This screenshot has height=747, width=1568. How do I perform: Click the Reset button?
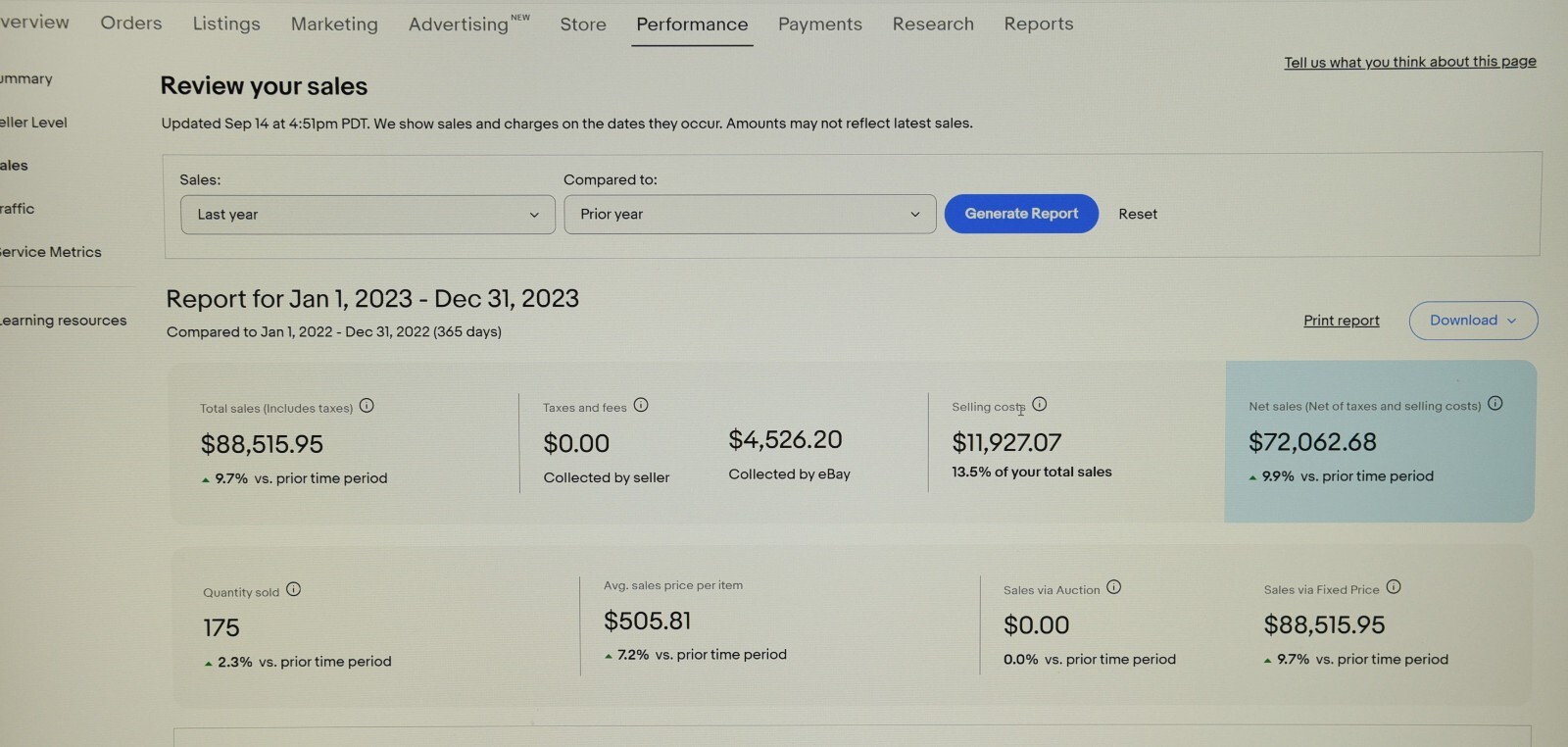(x=1138, y=214)
